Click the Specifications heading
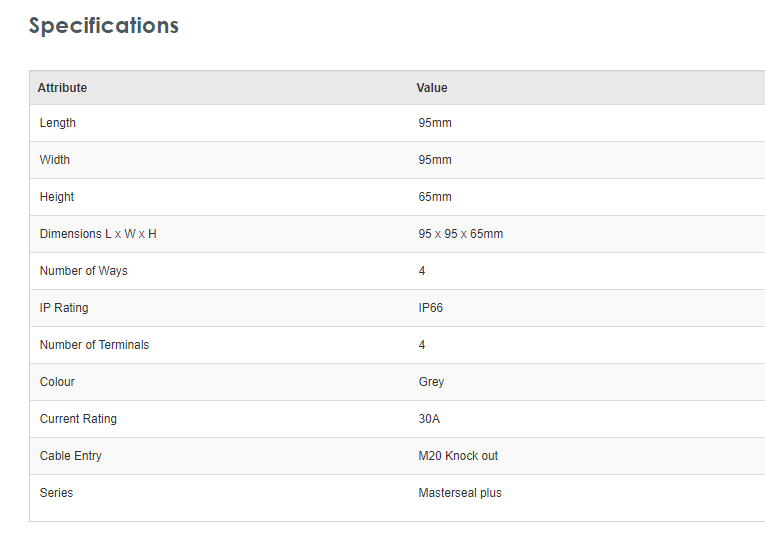This screenshot has height=549, width=765. point(103,26)
